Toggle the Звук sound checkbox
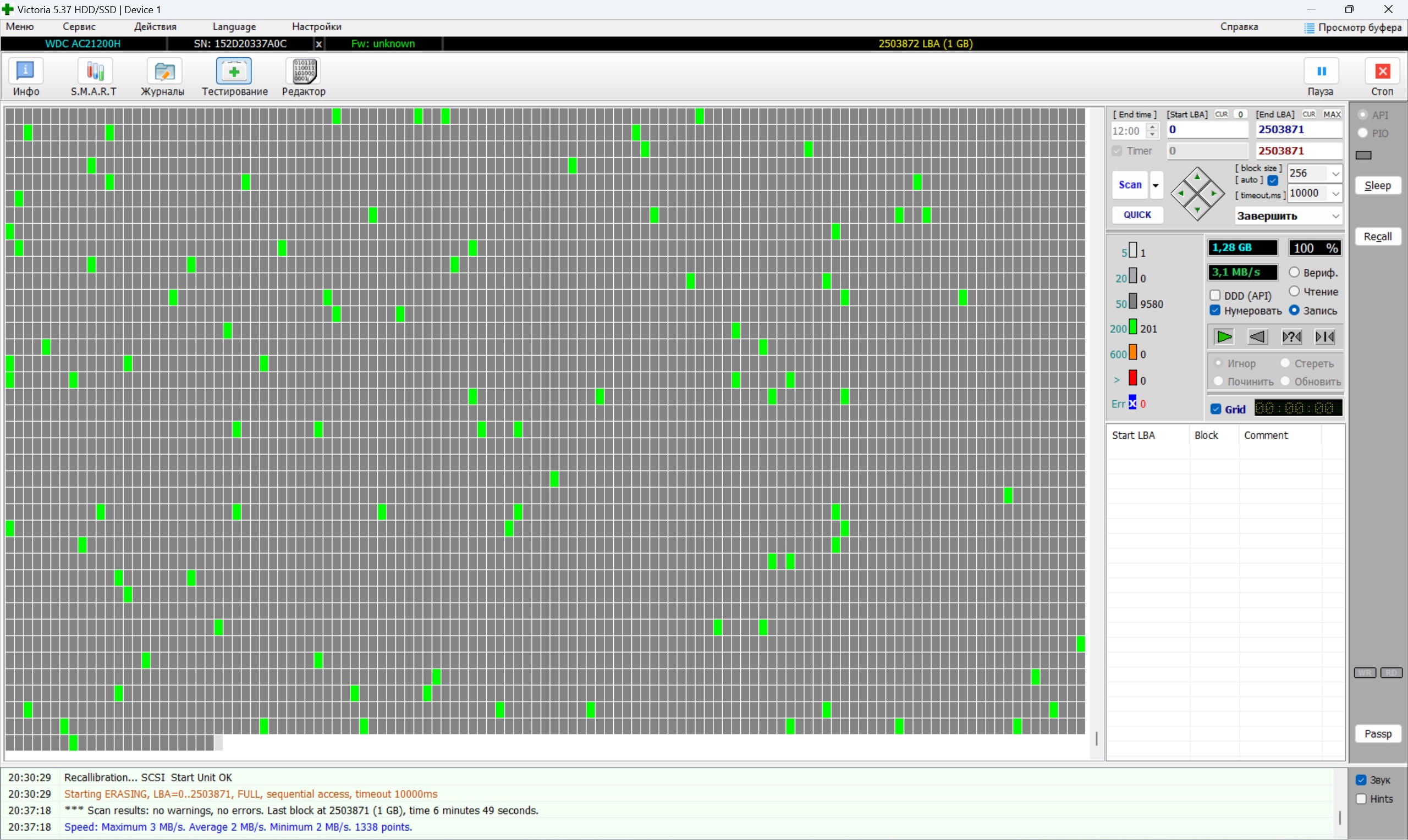 tap(1362, 781)
